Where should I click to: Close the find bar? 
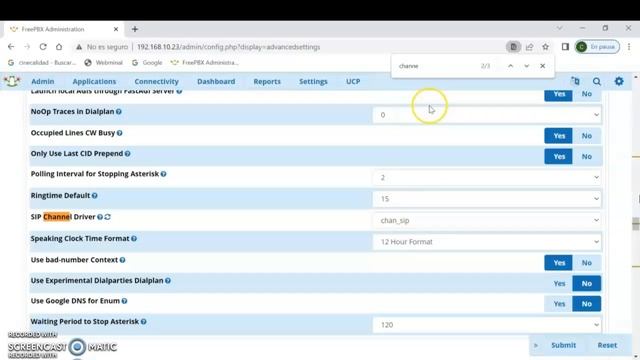point(542,66)
